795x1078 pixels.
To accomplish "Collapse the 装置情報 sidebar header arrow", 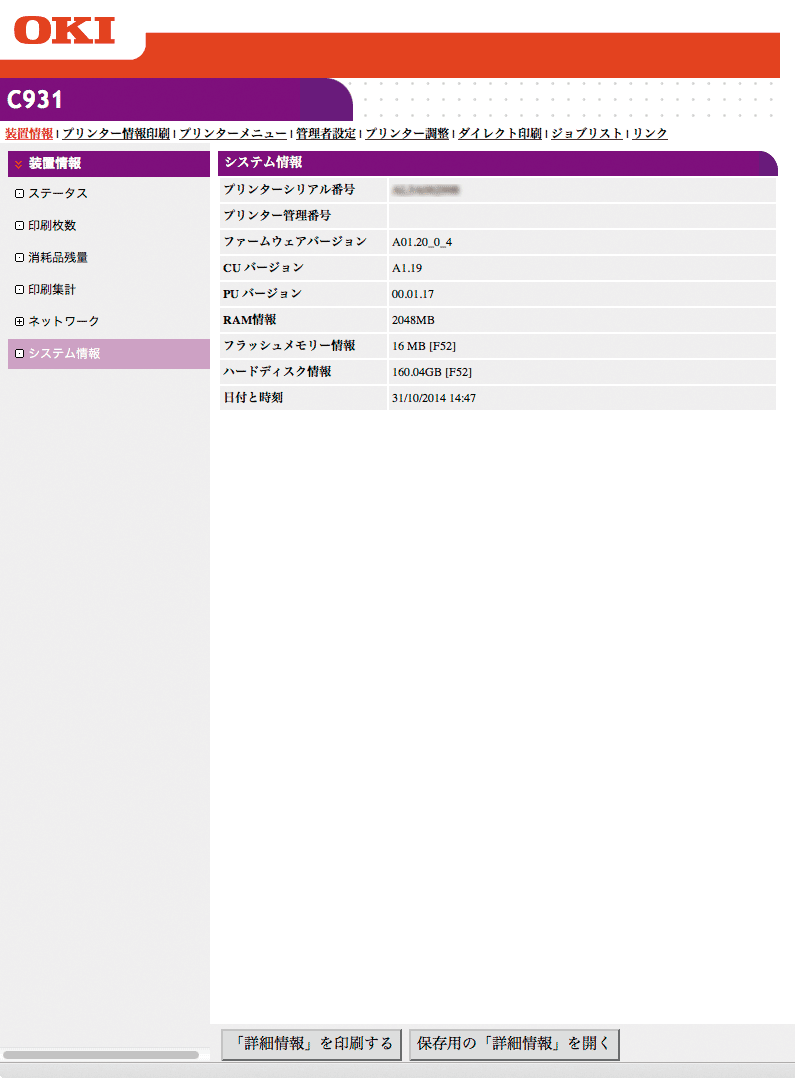I will click(x=19, y=164).
